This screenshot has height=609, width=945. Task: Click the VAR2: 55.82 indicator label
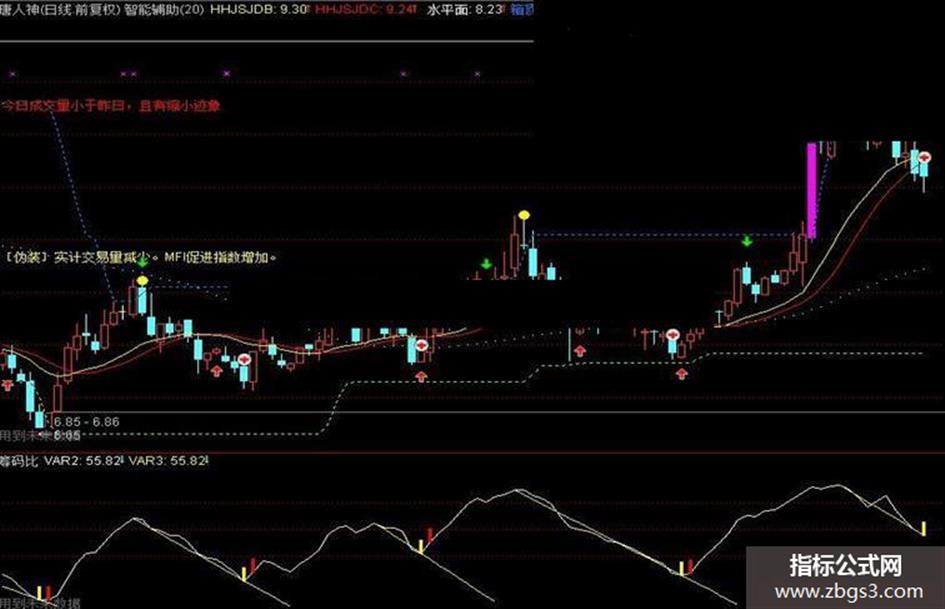[x=83, y=461]
